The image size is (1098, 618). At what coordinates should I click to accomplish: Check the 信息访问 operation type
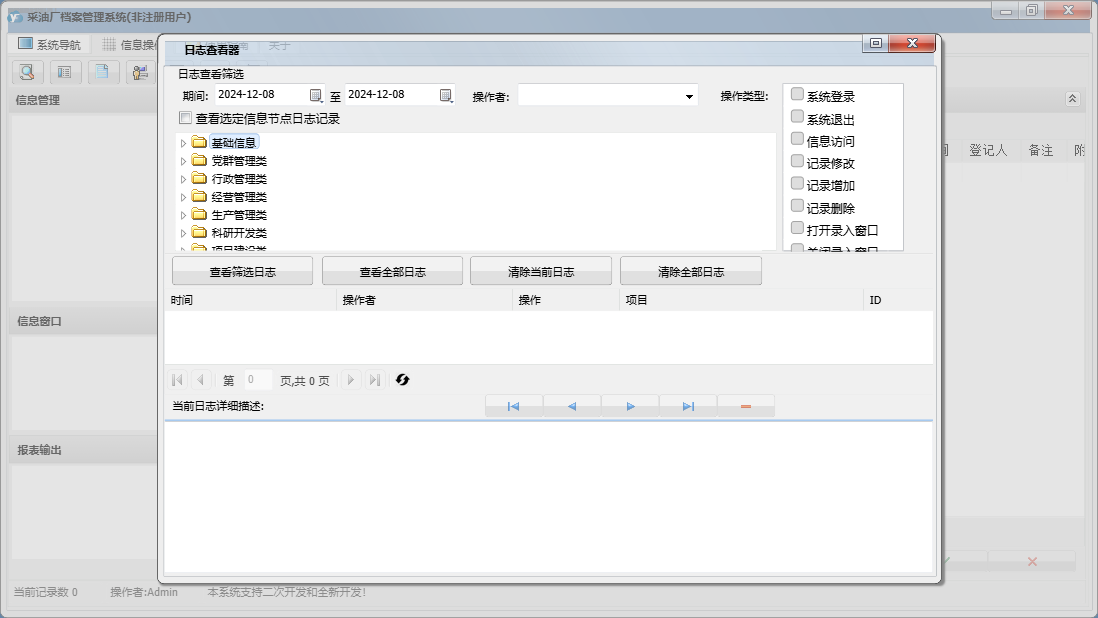(x=797, y=139)
